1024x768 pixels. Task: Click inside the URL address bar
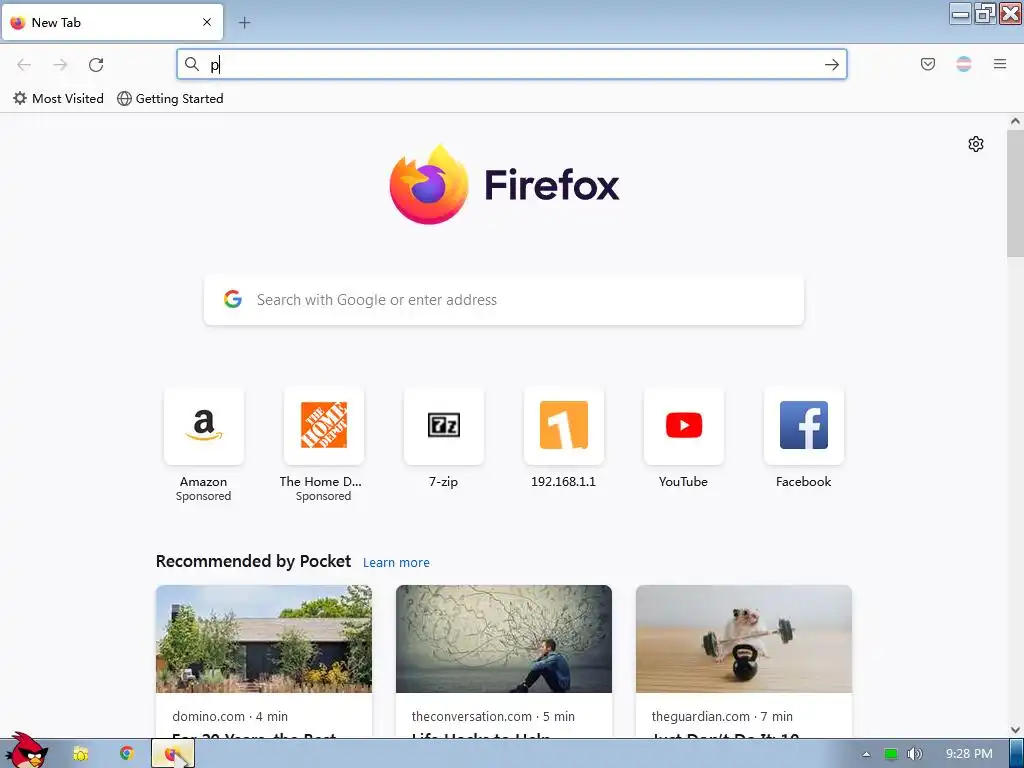coord(511,64)
